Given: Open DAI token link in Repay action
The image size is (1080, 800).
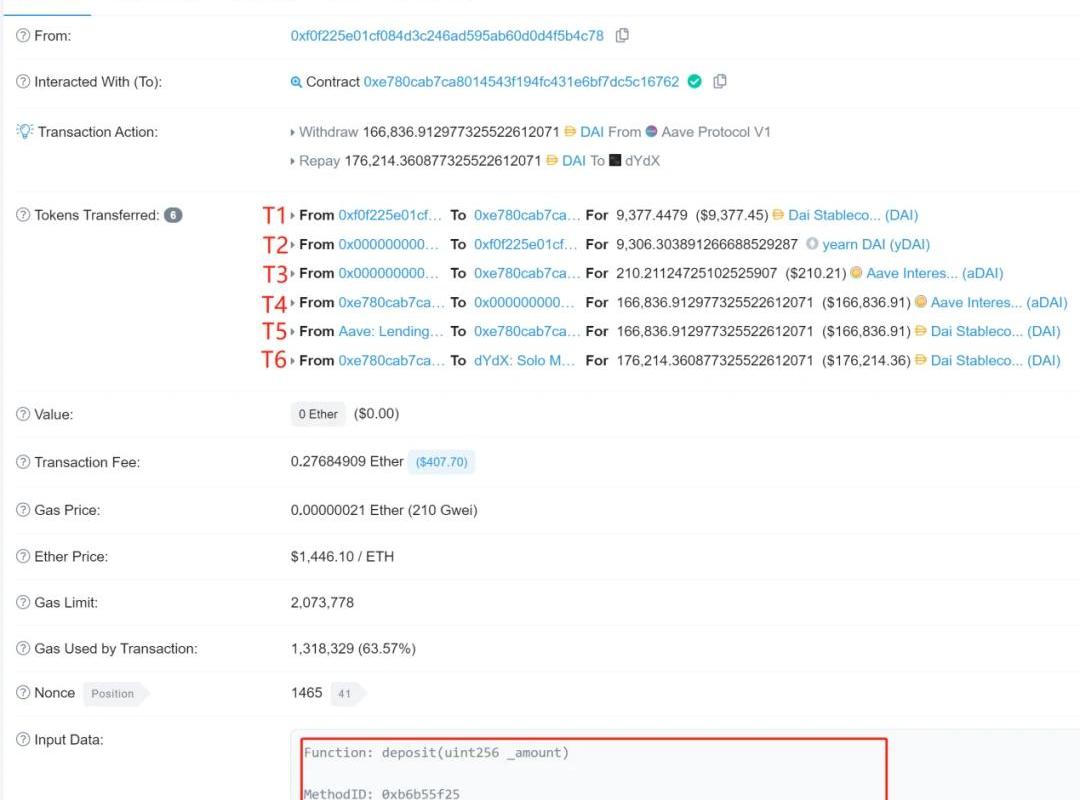Looking at the screenshot, I should (574, 161).
